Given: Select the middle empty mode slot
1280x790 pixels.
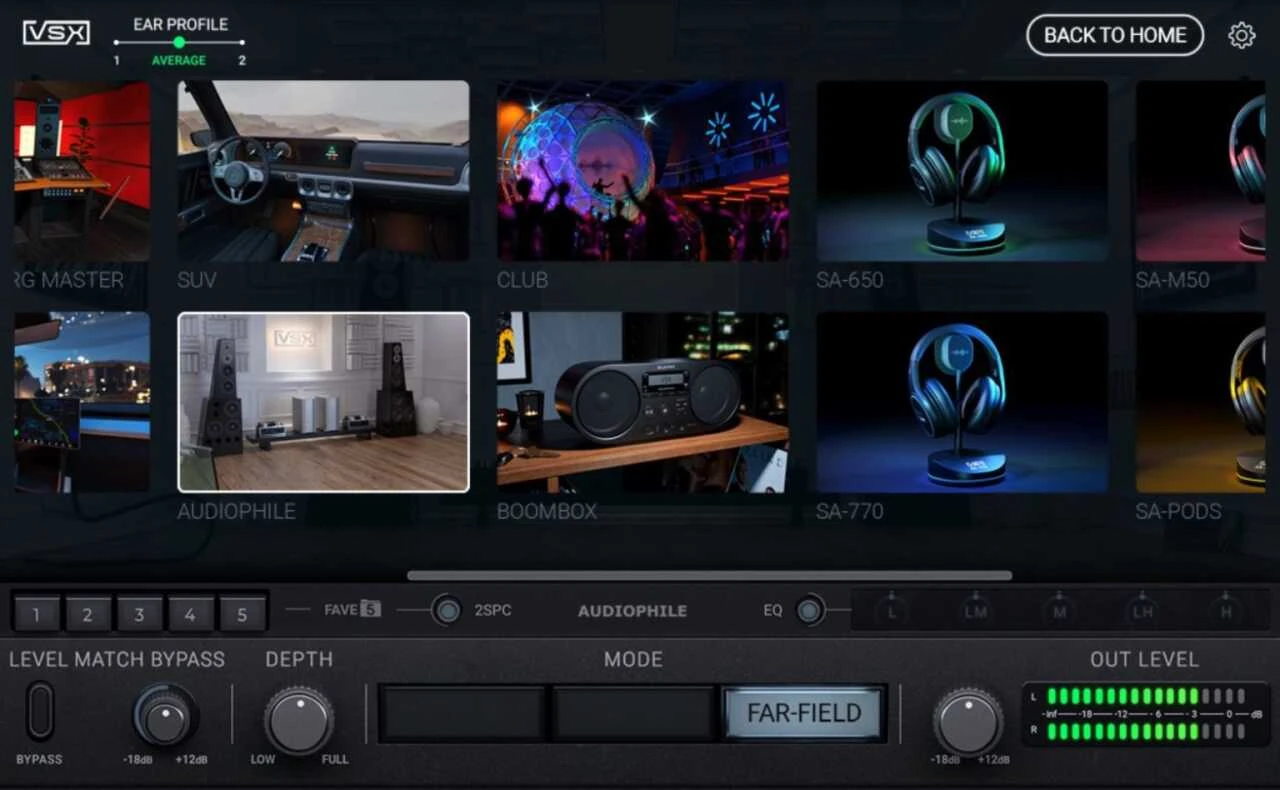Looking at the screenshot, I should (x=633, y=713).
